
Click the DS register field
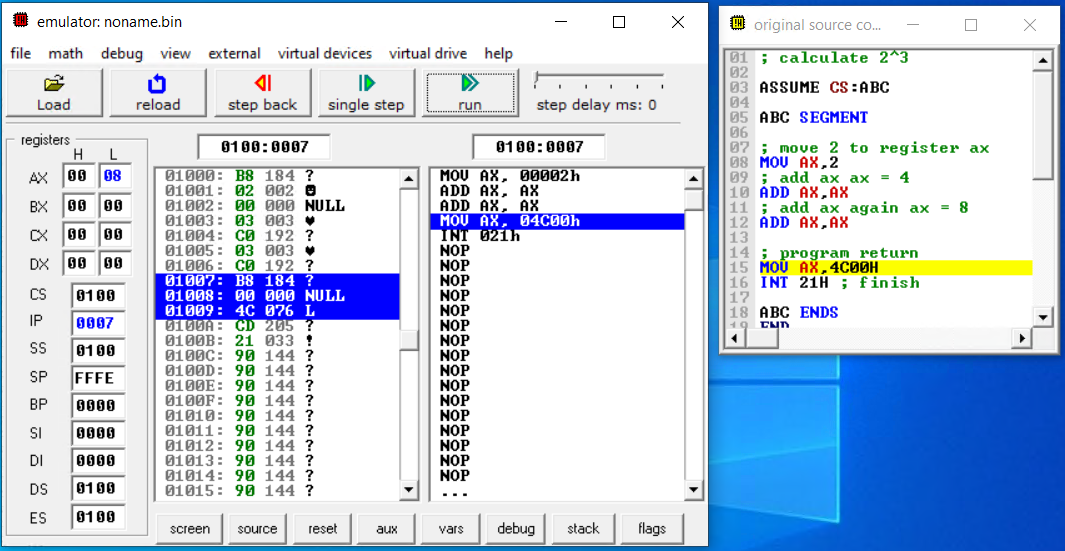[98, 489]
